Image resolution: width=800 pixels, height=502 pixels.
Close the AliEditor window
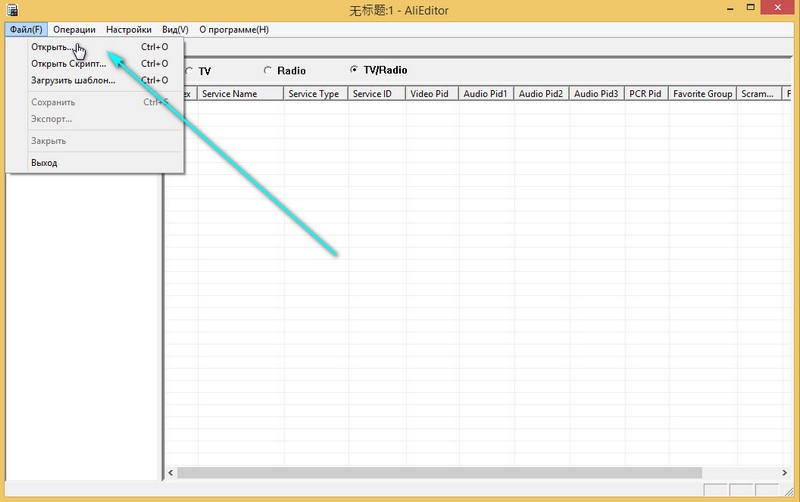tap(778, 7)
